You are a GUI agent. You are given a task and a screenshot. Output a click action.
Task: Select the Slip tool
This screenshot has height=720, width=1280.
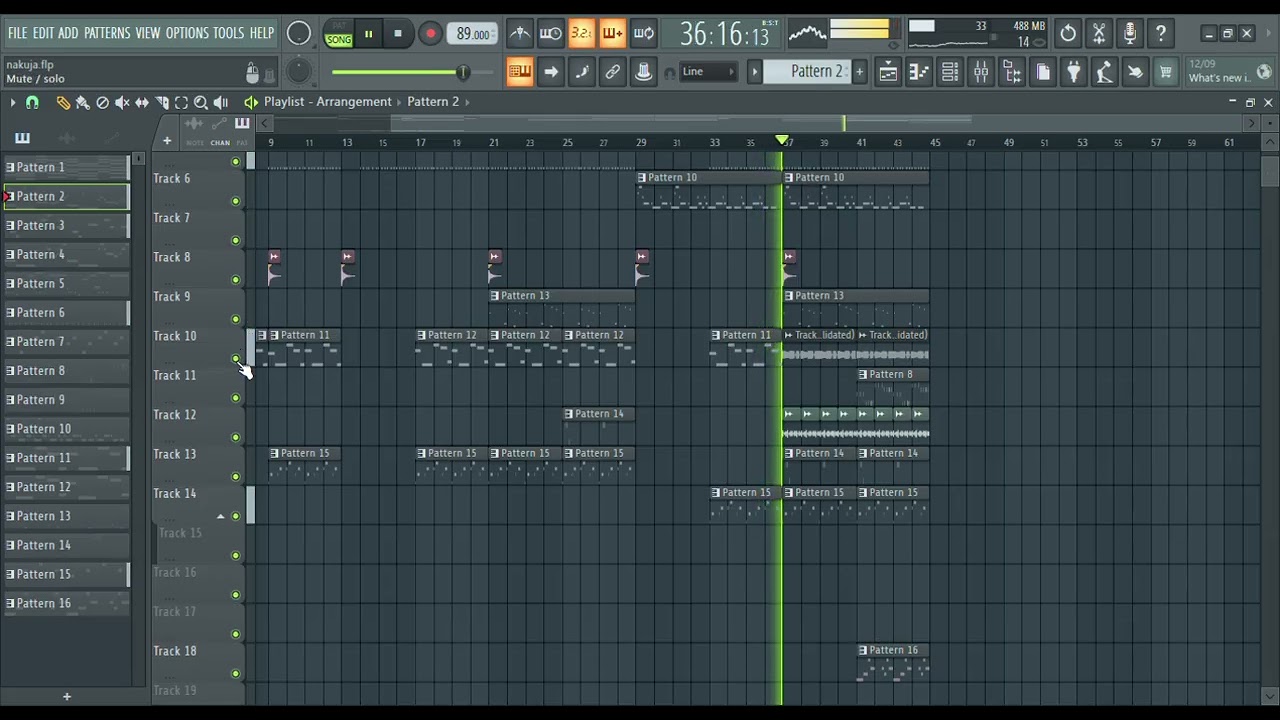[x=142, y=102]
